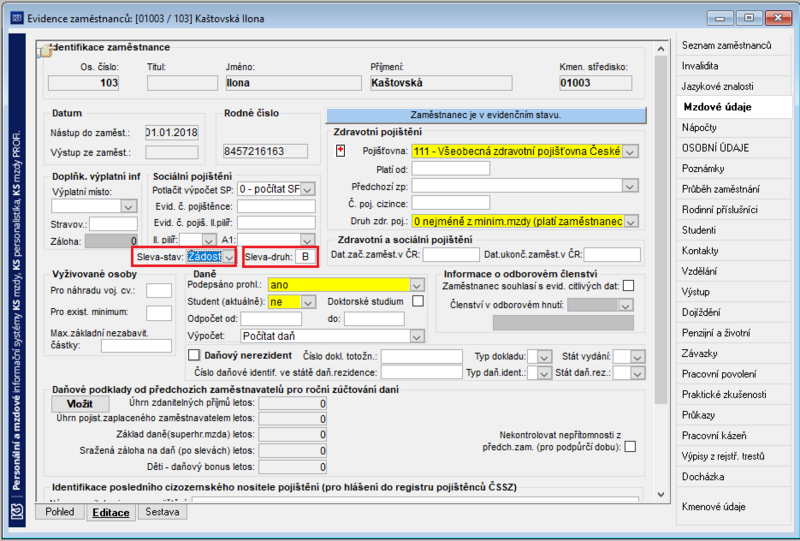Open the Pojišťovna dropdown
This screenshot has width=800, height=541.
pos(630,152)
